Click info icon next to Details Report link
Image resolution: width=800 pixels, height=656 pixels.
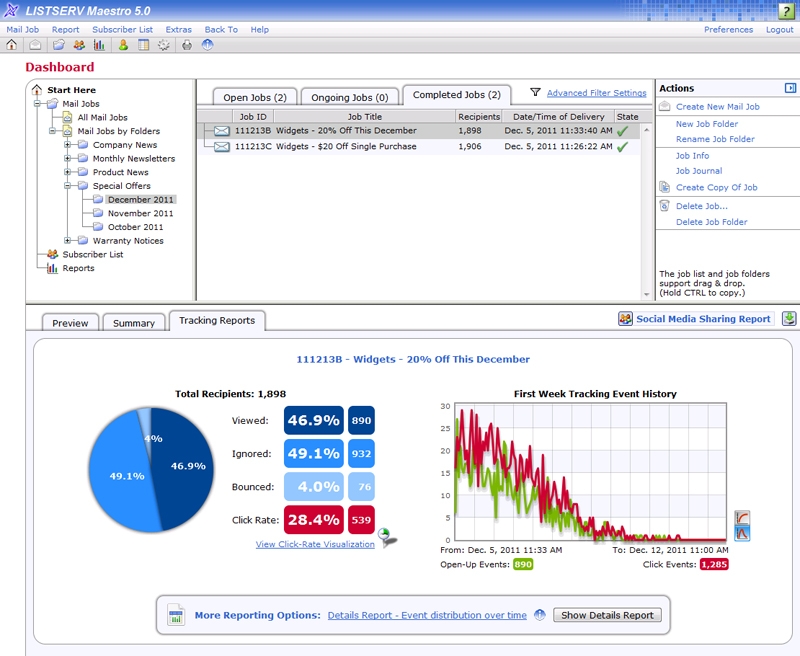coord(540,615)
